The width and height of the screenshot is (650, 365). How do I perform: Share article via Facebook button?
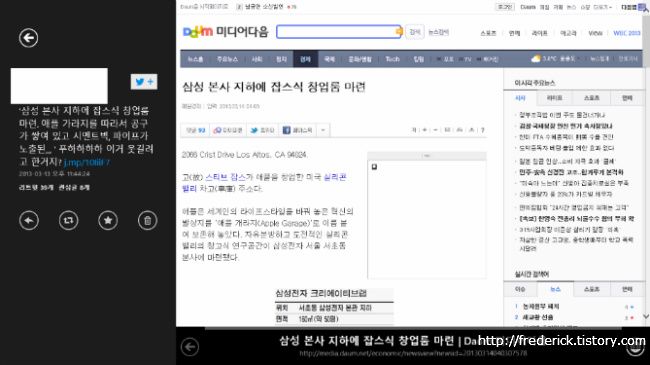click(x=297, y=130)
